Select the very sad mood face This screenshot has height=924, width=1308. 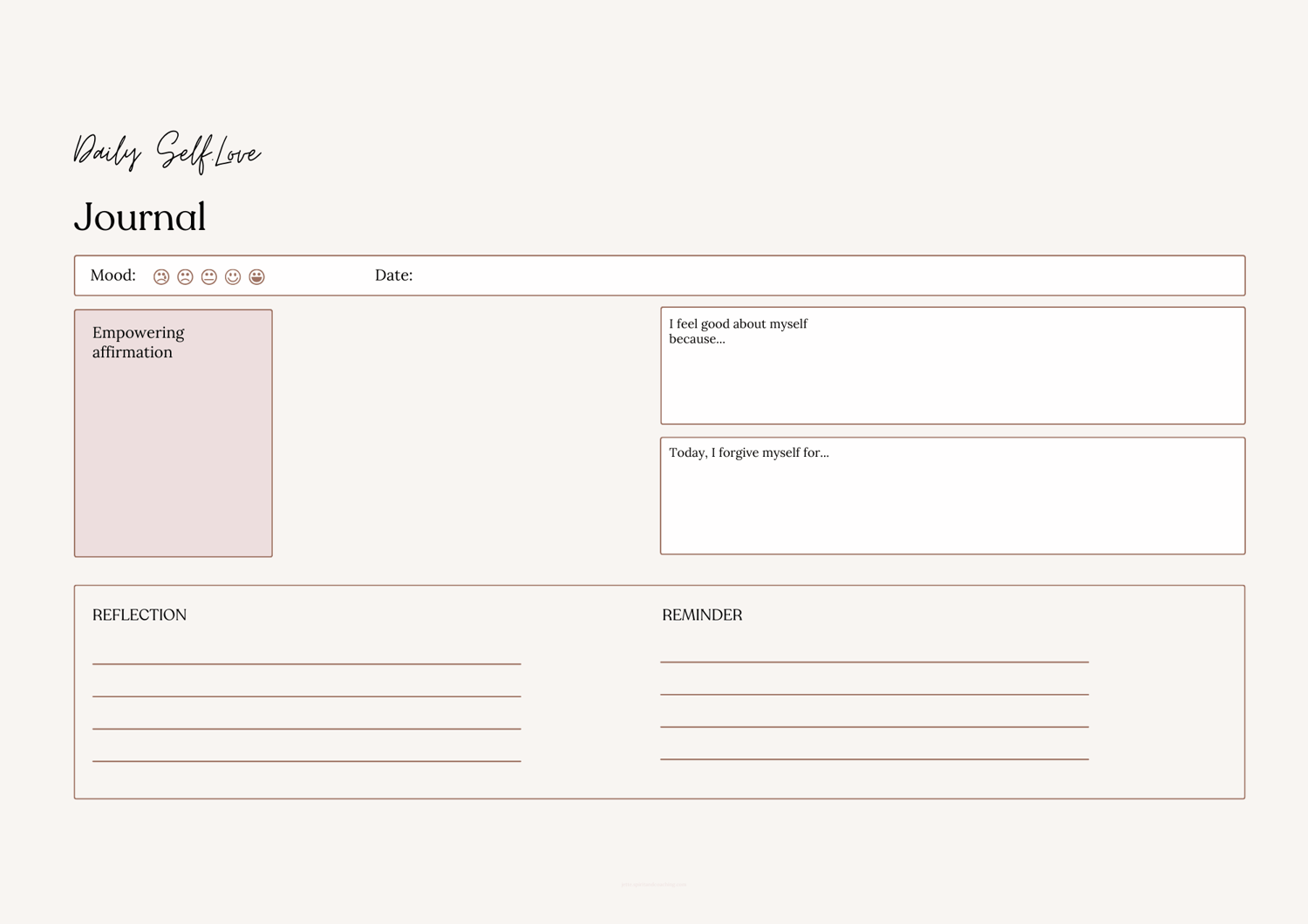(x=161, y=276)
